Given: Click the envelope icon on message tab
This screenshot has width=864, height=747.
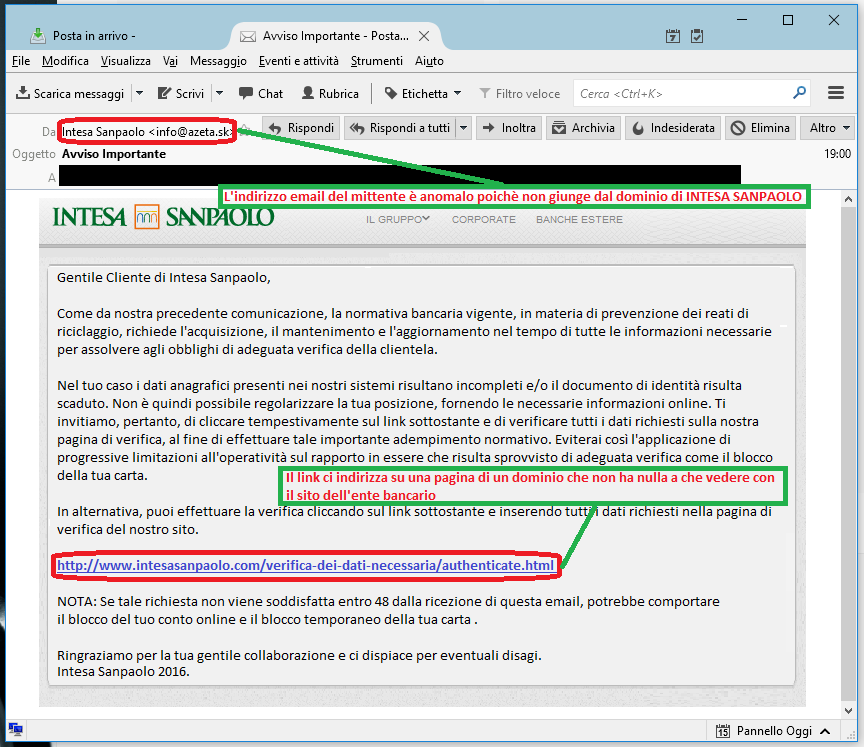Looking at the screenshot, I should coord(248,36).
